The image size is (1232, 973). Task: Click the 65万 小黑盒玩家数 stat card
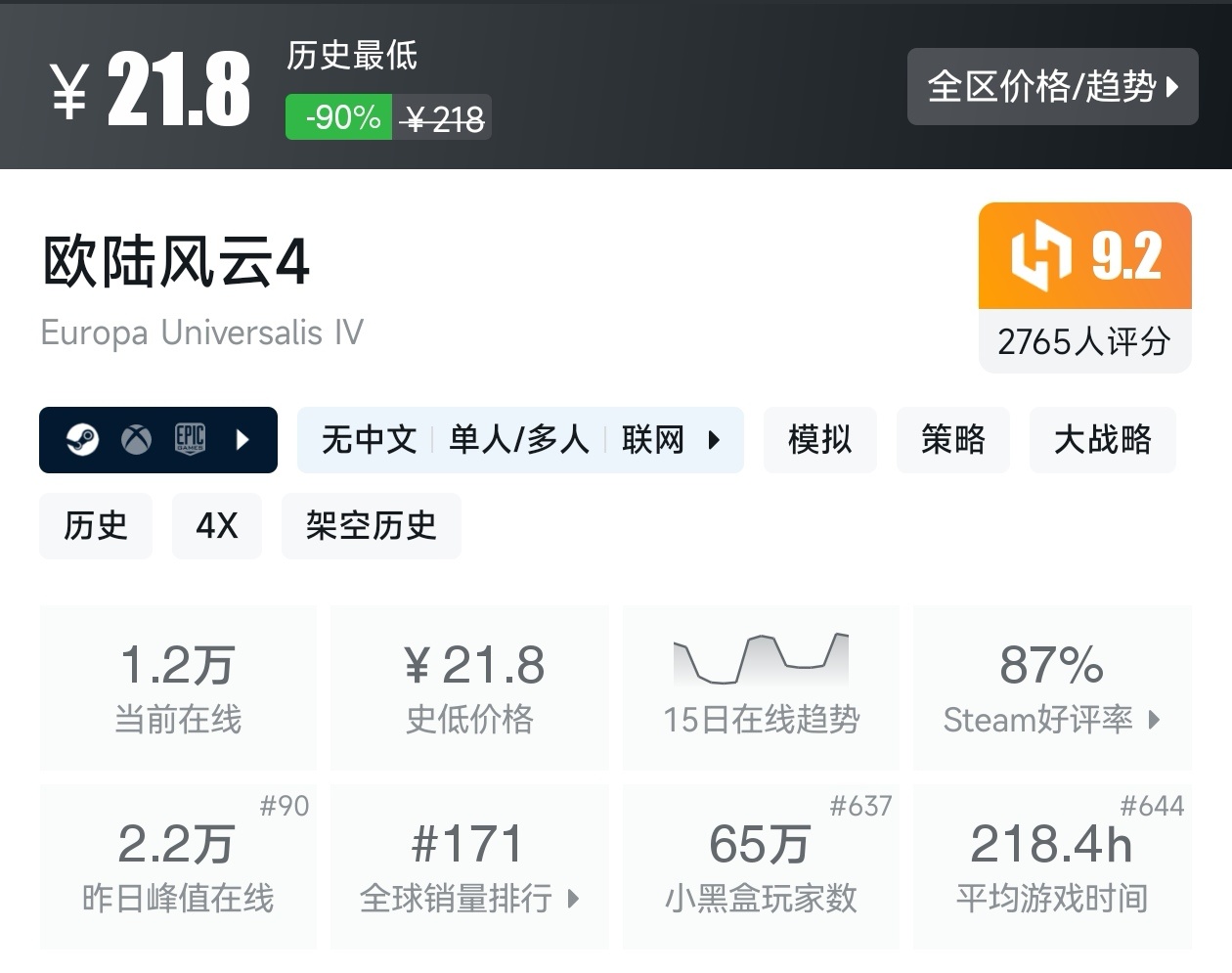[x=761, y=866]
